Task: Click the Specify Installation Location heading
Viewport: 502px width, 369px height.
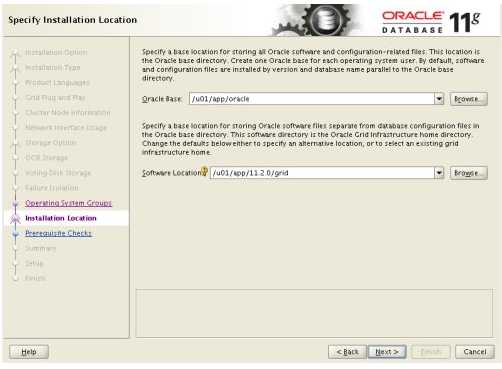Action: click(72, 20)
